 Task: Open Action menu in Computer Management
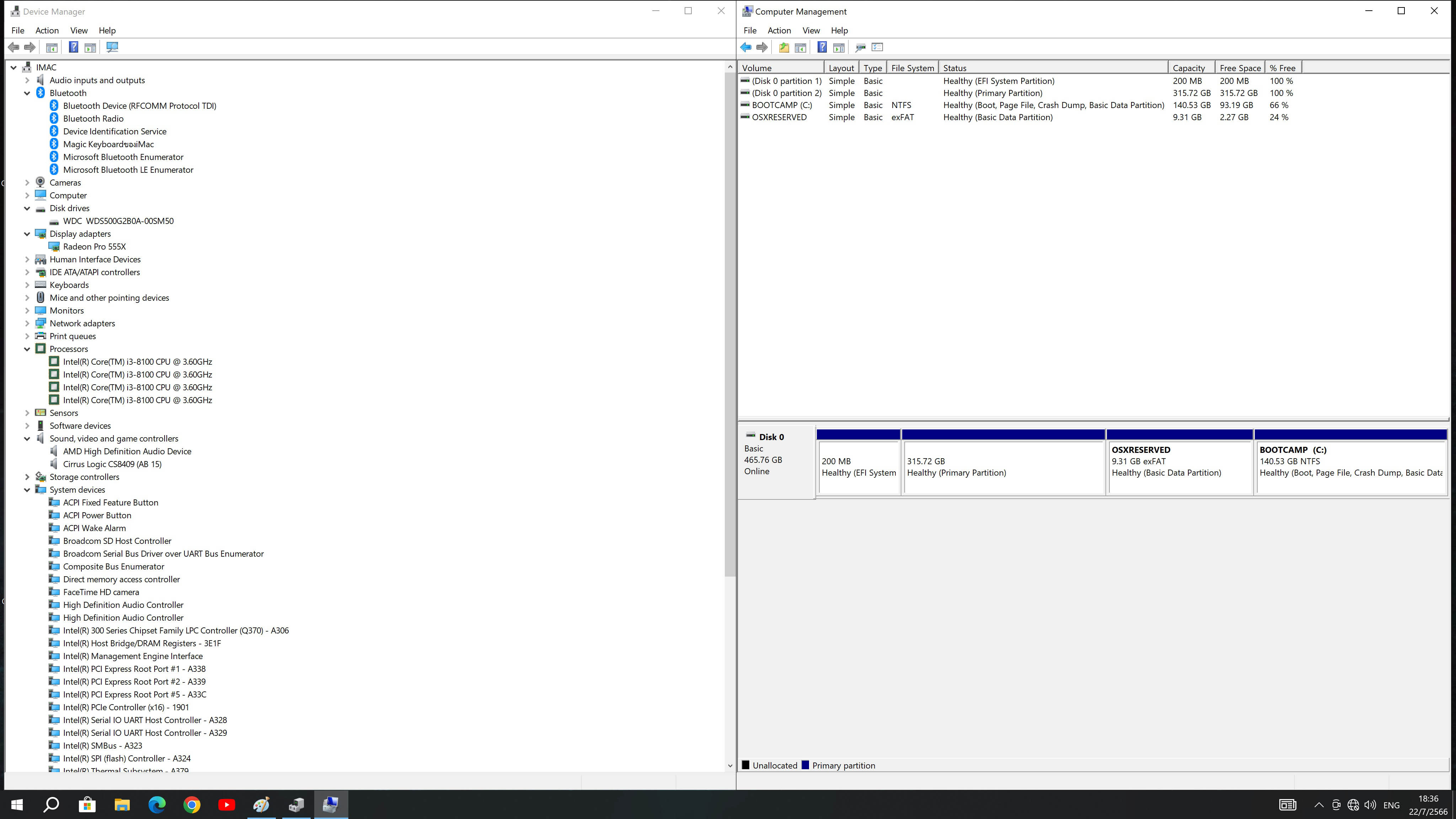pyautogui.click(x=779, y=31)
